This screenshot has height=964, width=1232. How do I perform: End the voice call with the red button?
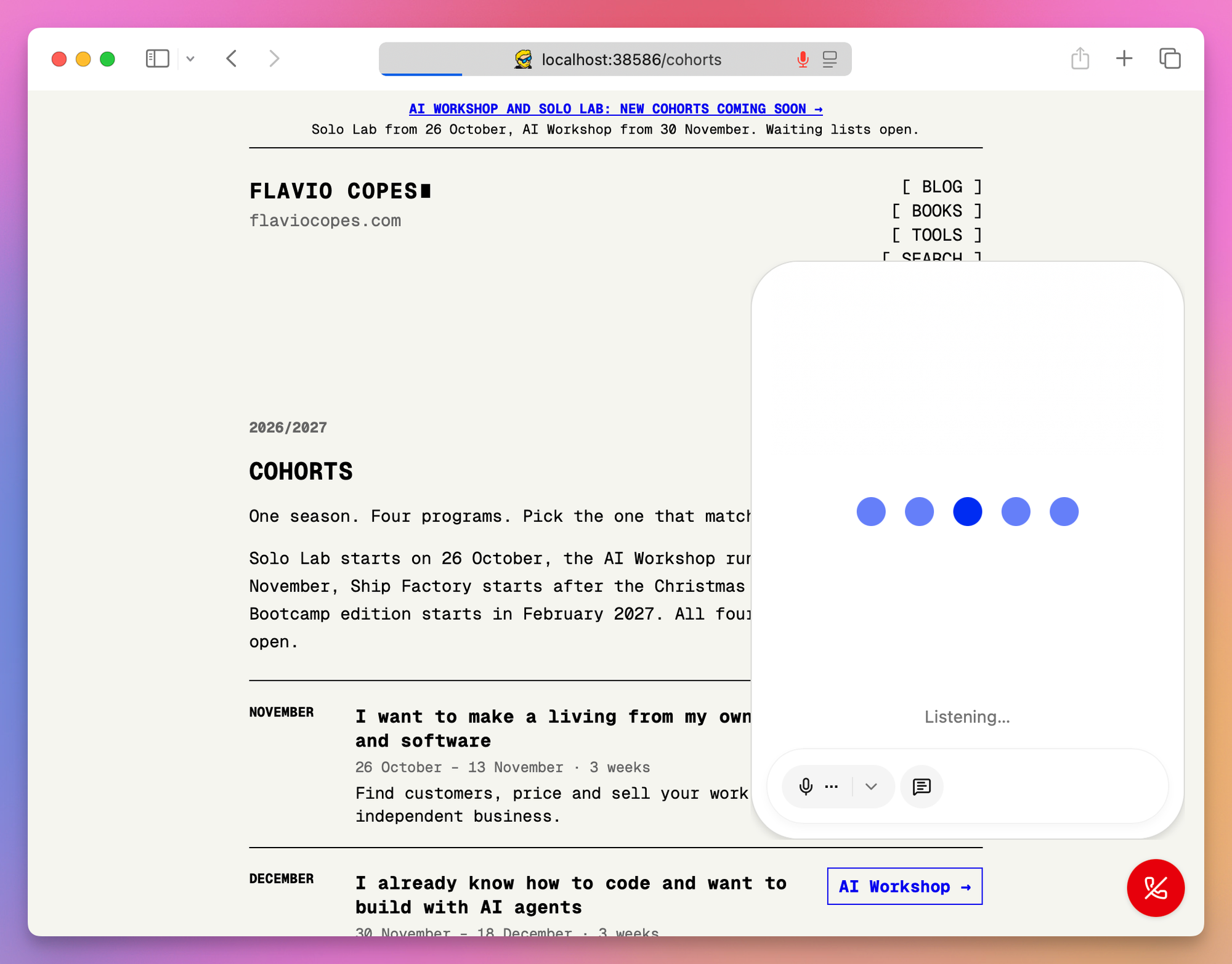(1156, 888)
